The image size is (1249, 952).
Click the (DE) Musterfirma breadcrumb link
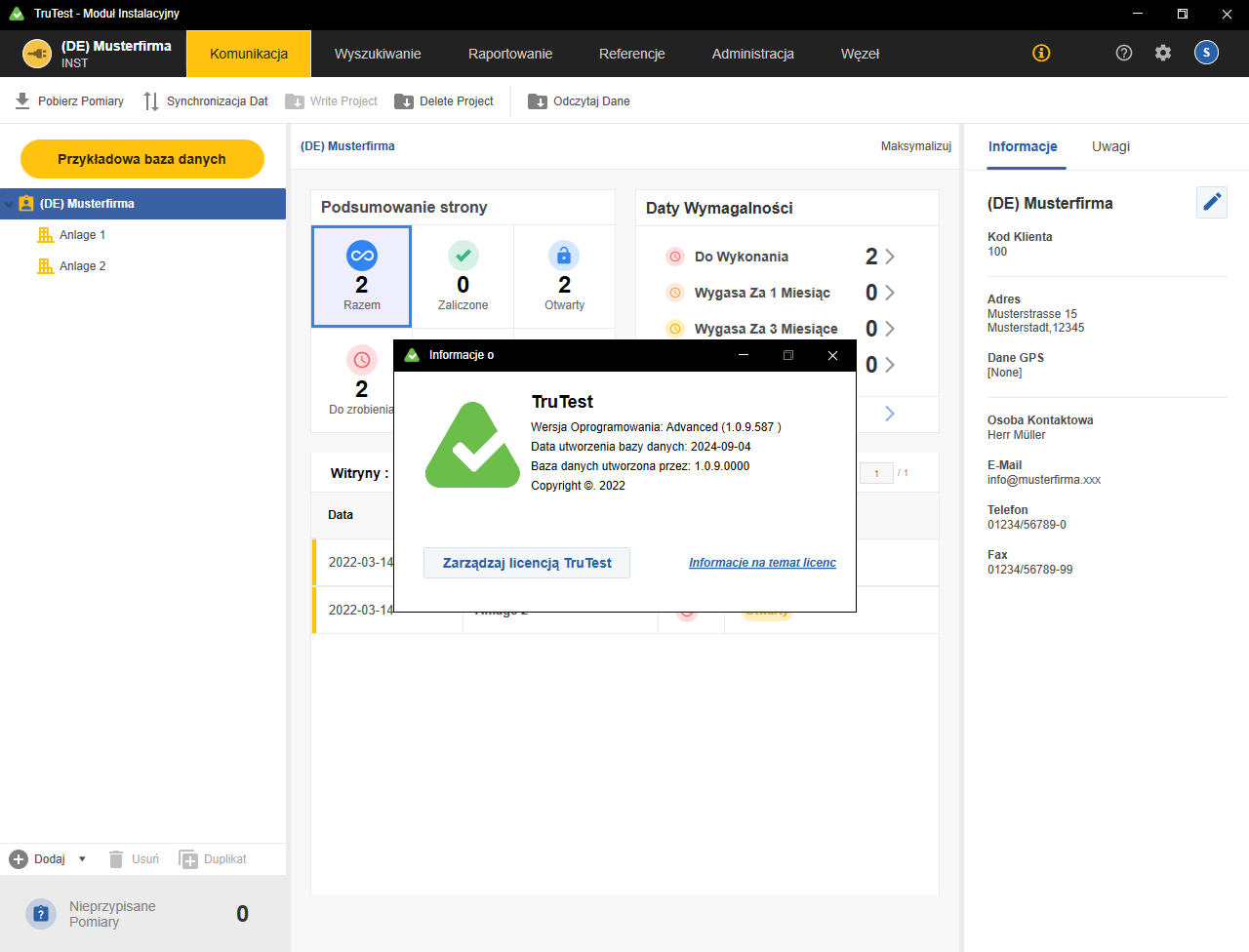[x=347, y=146]
